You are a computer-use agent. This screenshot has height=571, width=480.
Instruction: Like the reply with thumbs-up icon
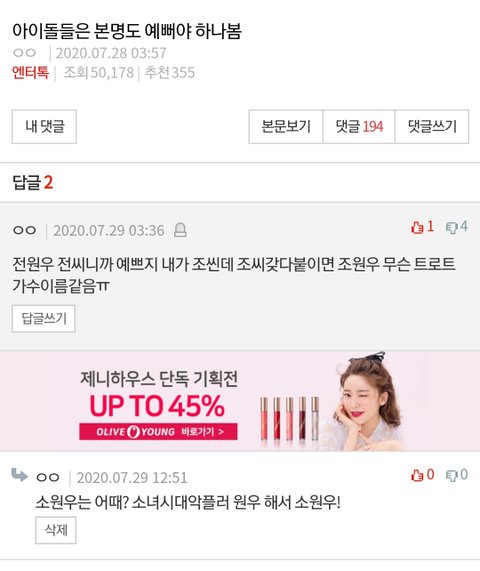pos(417,475)
